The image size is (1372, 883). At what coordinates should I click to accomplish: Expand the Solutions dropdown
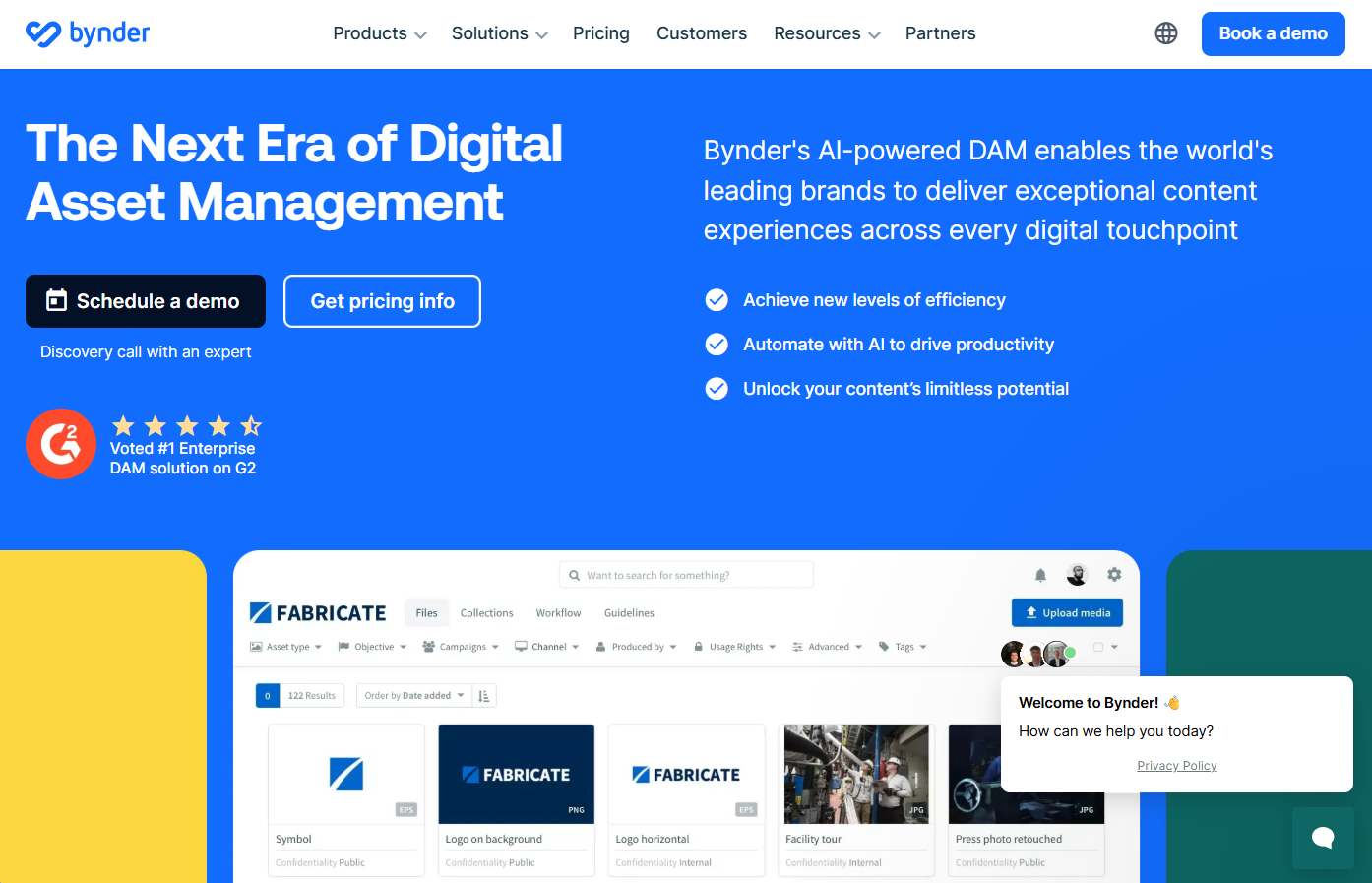tap(499, 33)
